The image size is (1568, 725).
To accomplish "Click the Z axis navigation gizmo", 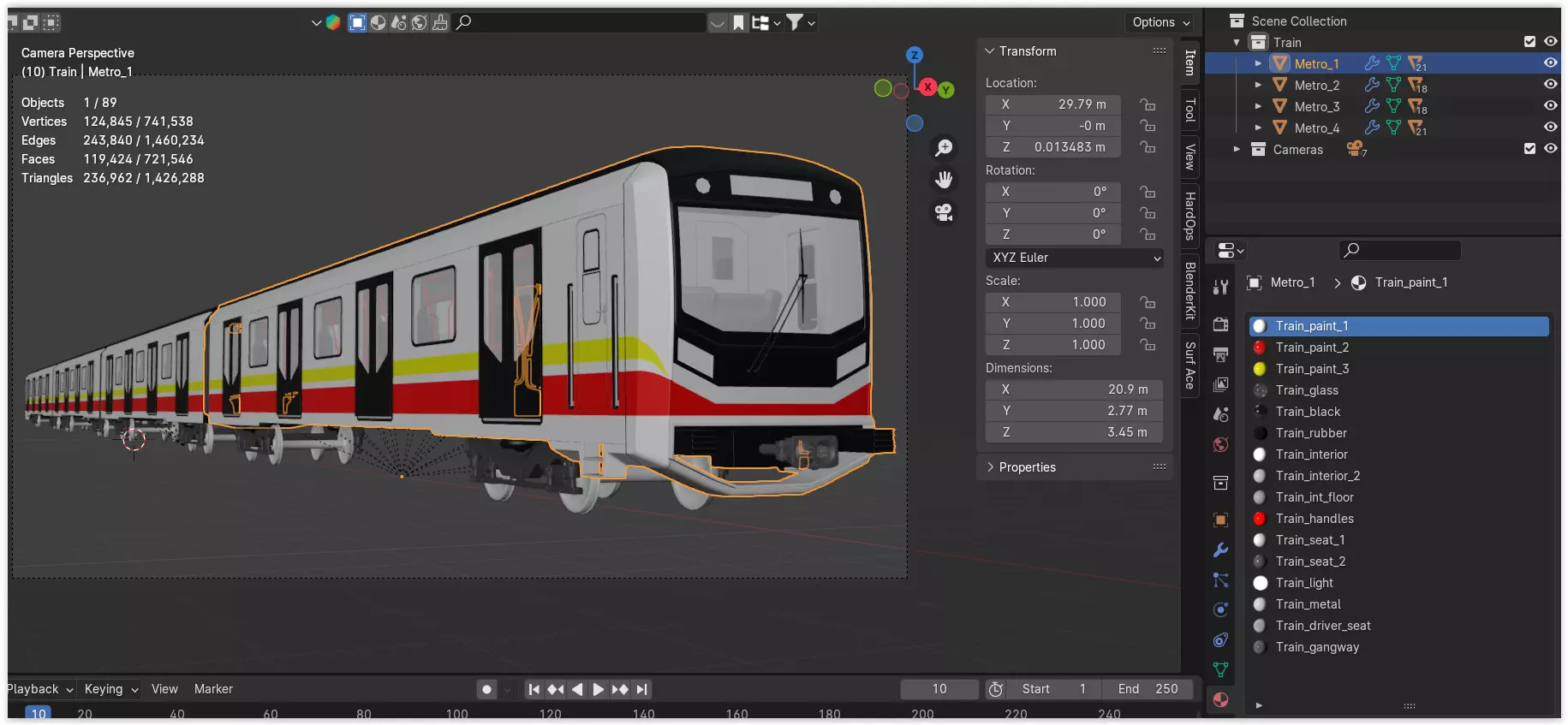I will 915,55.
